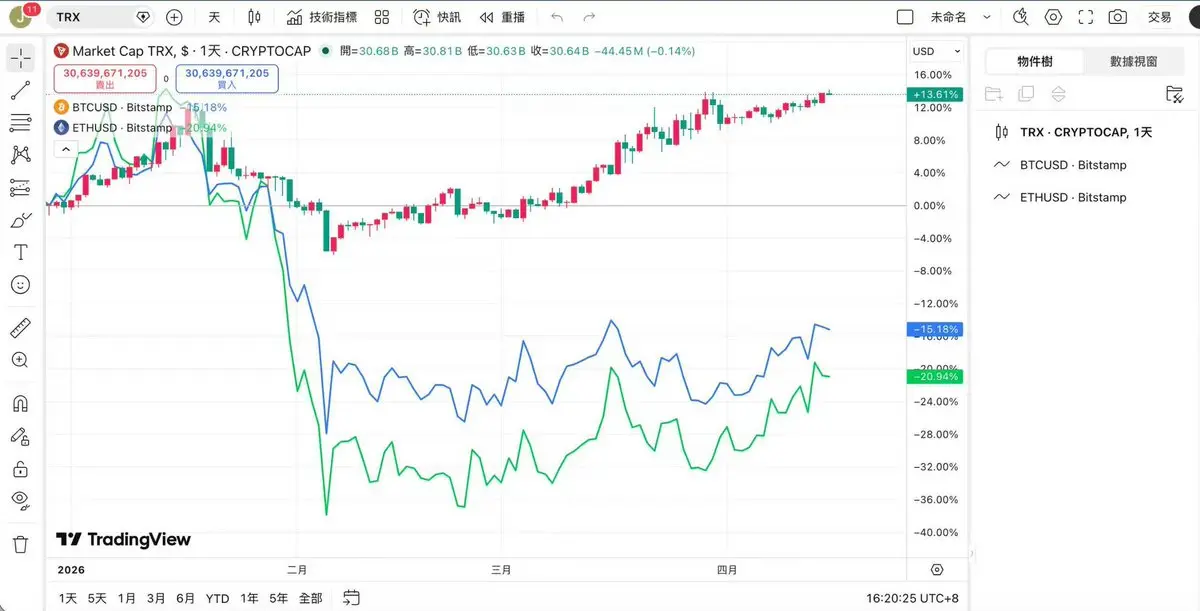Open 技術指標 indicators dialog
The image size is (1200, 611).
321,17
